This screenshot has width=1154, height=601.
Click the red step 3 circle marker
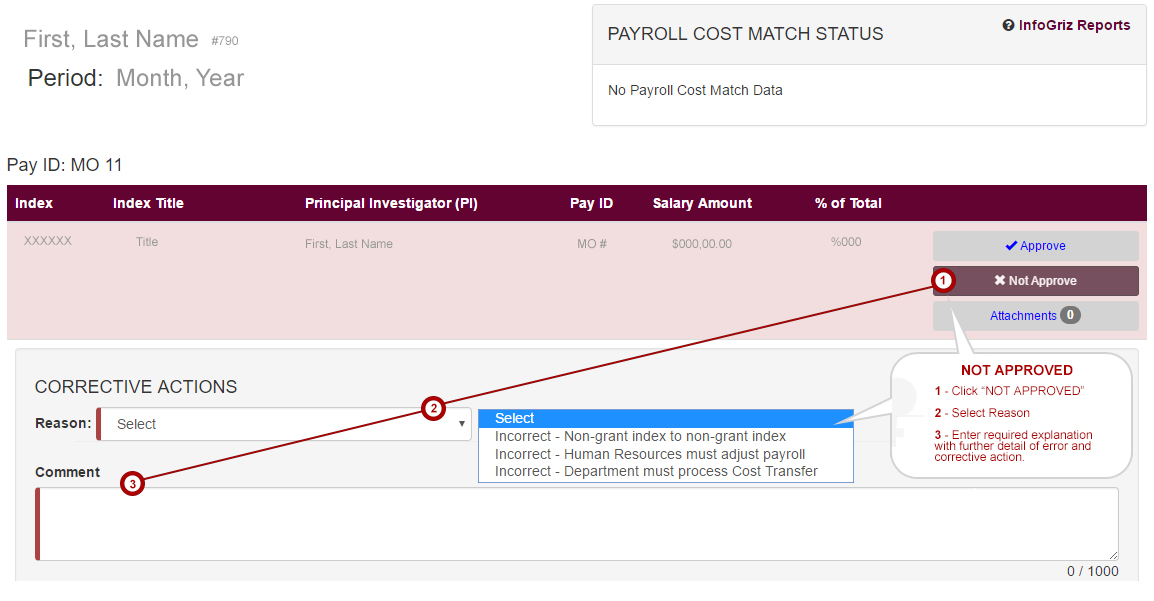(132, 484)
